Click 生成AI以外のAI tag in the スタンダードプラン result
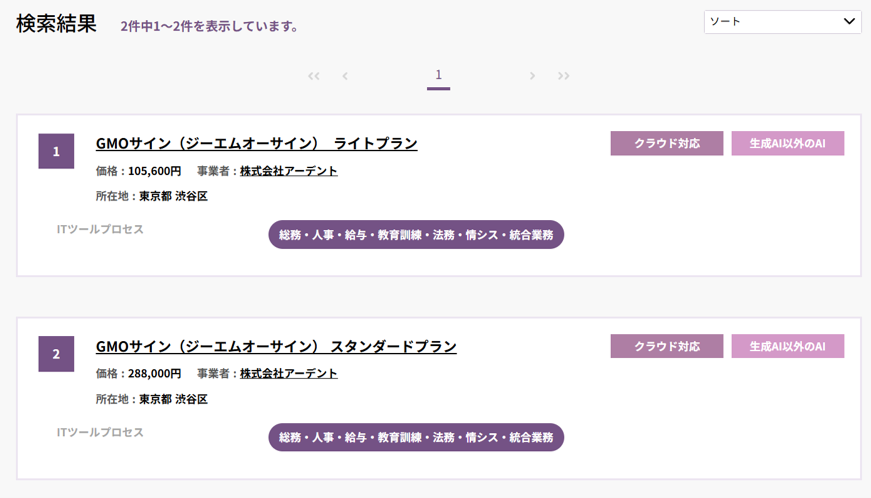This screenshot has height=498, width=871. 788,346
